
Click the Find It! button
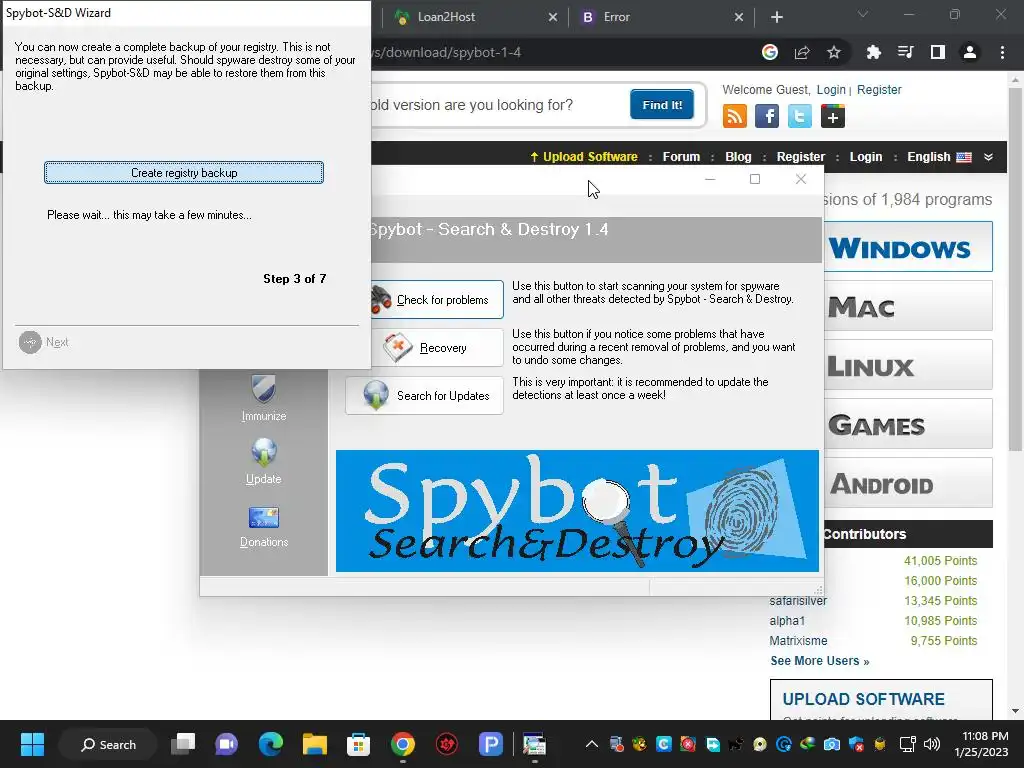pos(662,105)
